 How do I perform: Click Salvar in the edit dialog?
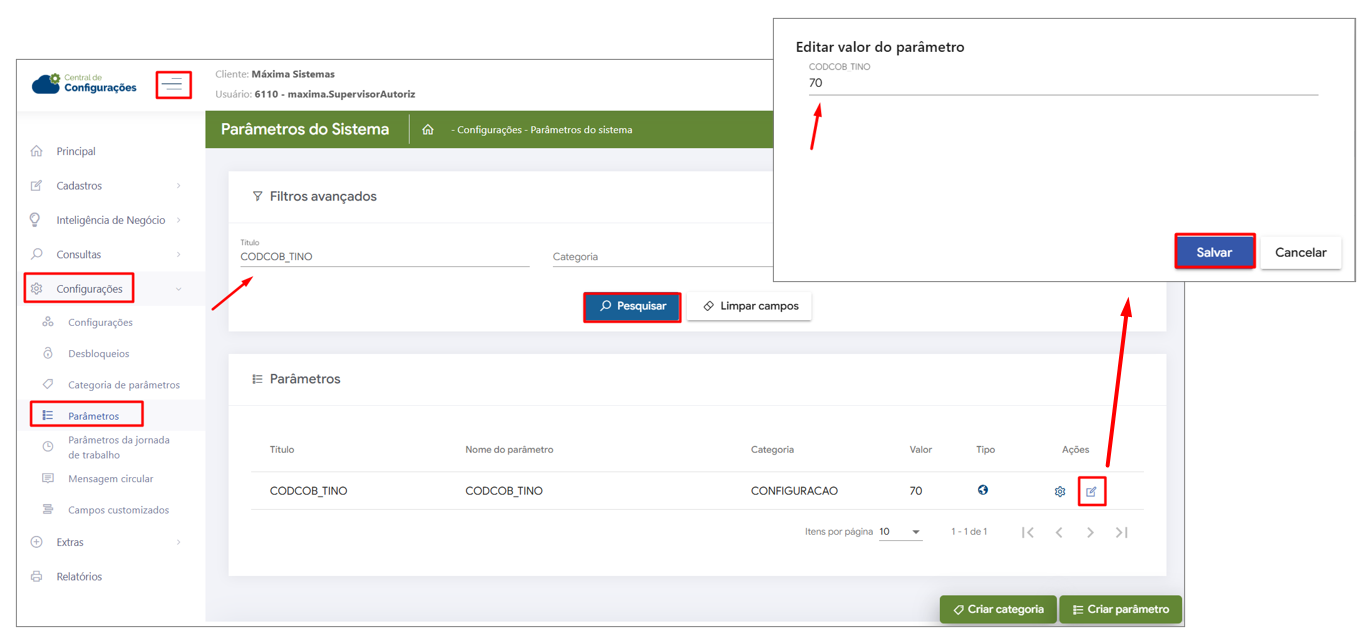pyautogui.click(x=1214, y=252)
